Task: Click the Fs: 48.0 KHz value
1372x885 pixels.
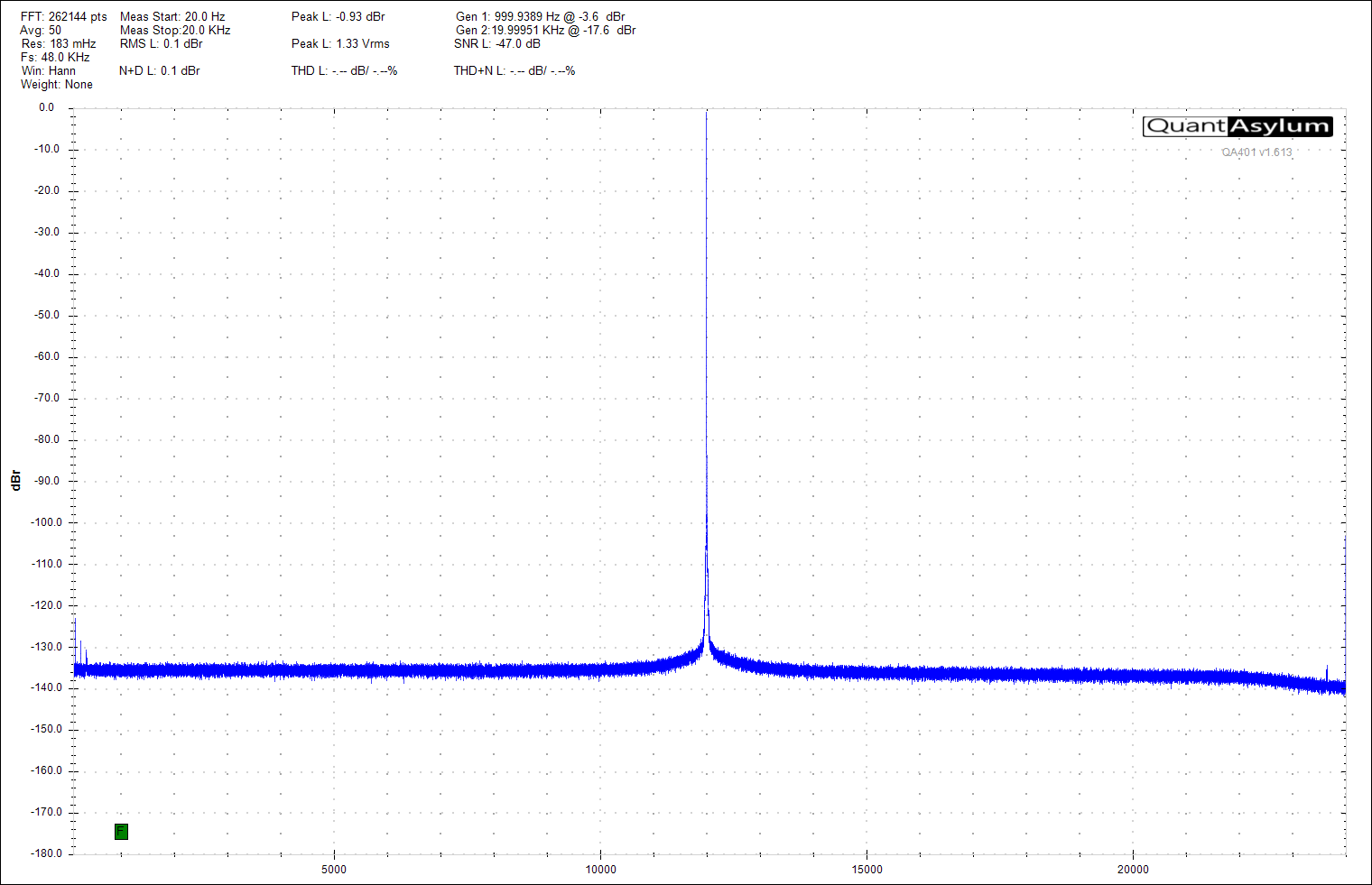Action: click(x=55, y=58)
